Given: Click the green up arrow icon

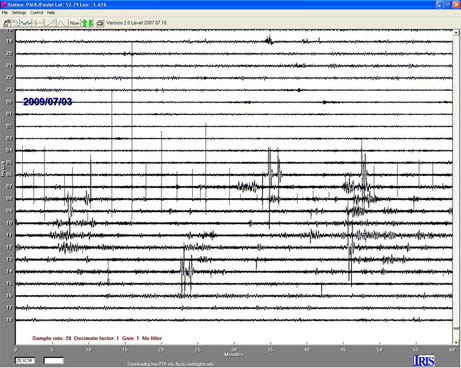Looking at the screenshot, I should [x=84, y=23].
